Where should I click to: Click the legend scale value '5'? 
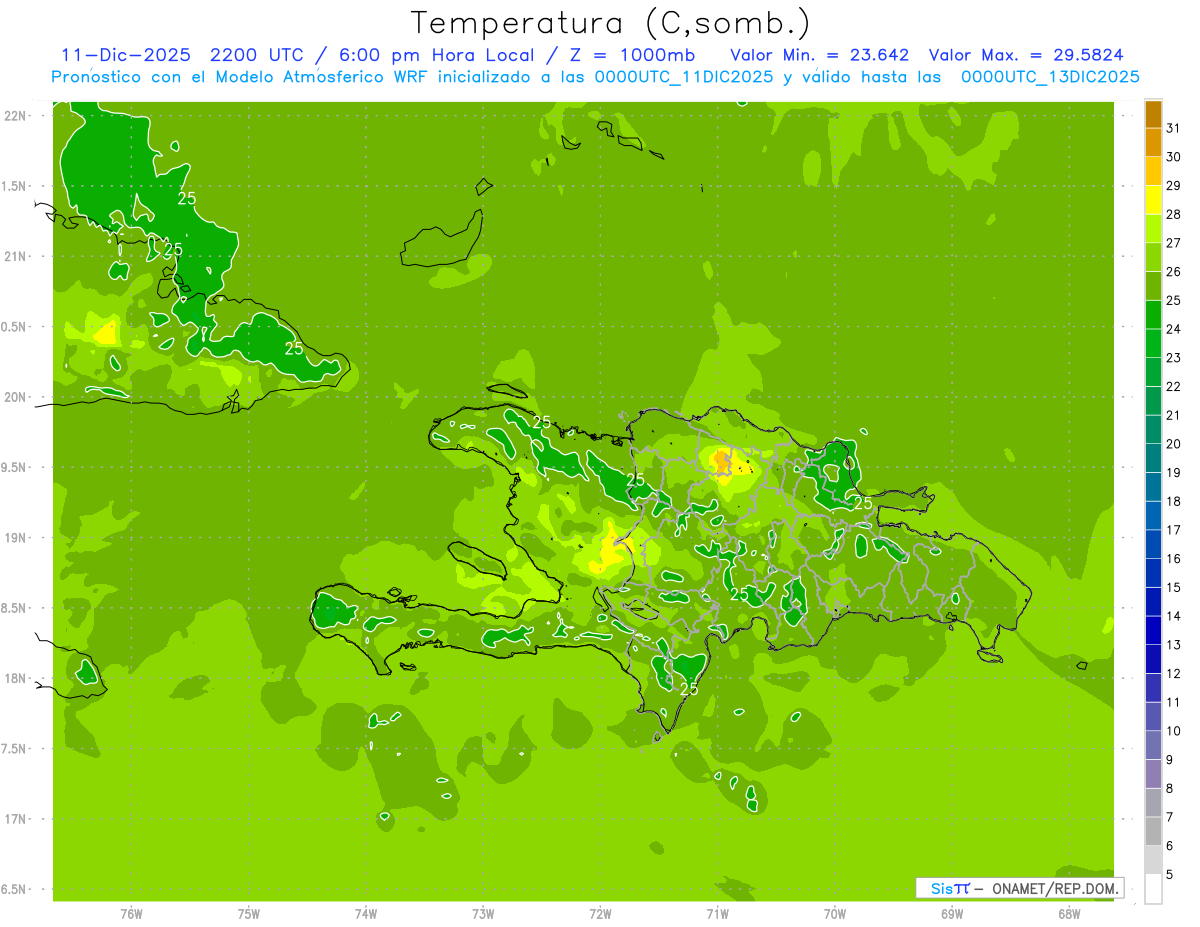click(x=1170, y=875)
